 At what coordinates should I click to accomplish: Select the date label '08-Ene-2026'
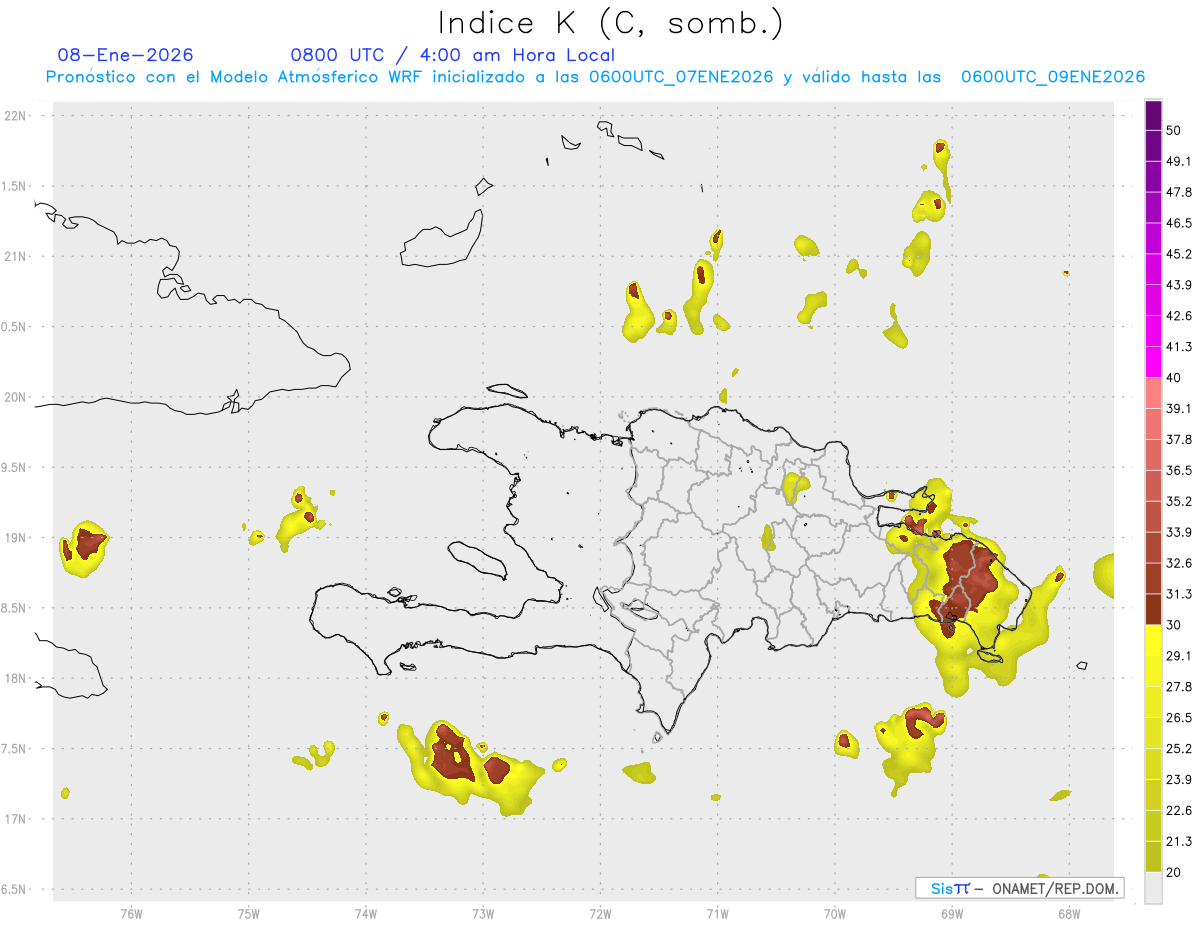click(x=126, y=55)
